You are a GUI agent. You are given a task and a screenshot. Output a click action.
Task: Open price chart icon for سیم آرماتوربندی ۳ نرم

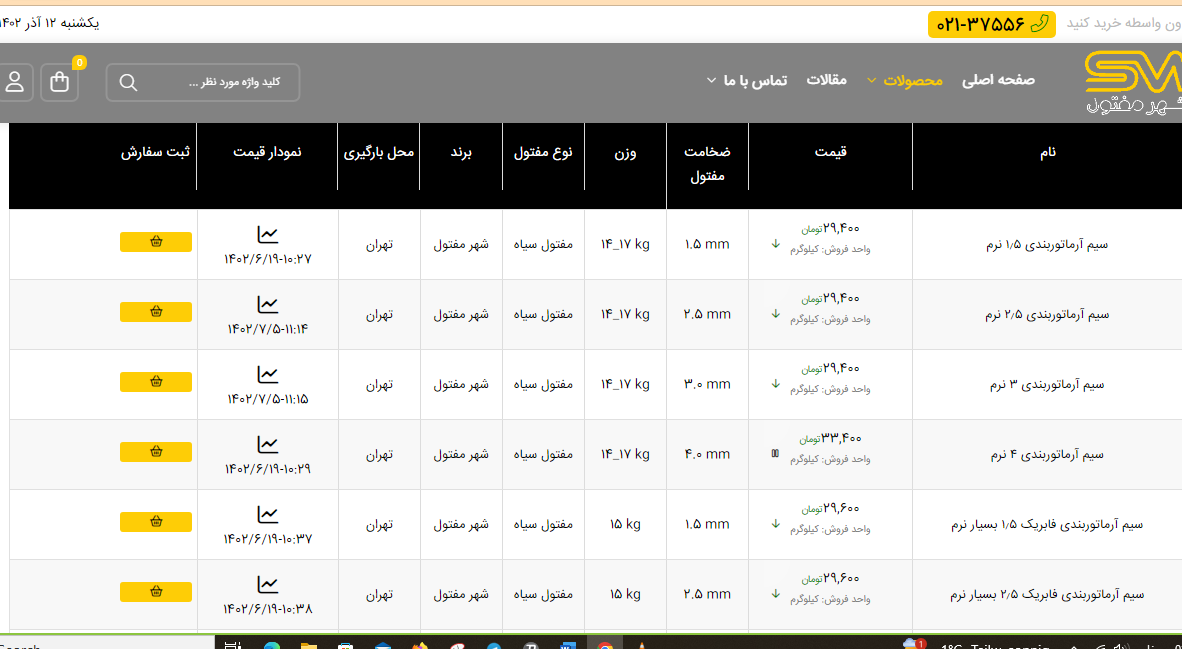point(267,375)
